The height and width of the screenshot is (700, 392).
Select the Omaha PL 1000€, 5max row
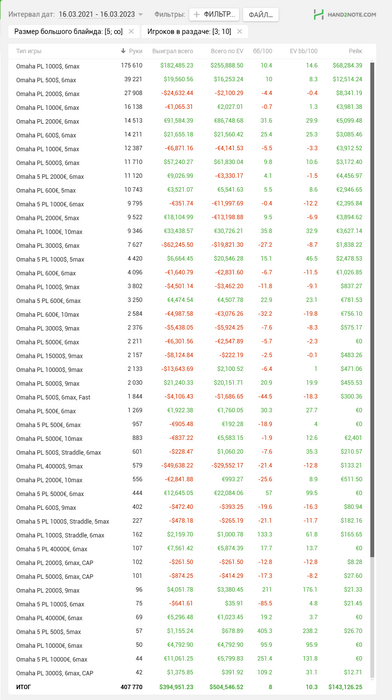(189, 149)
